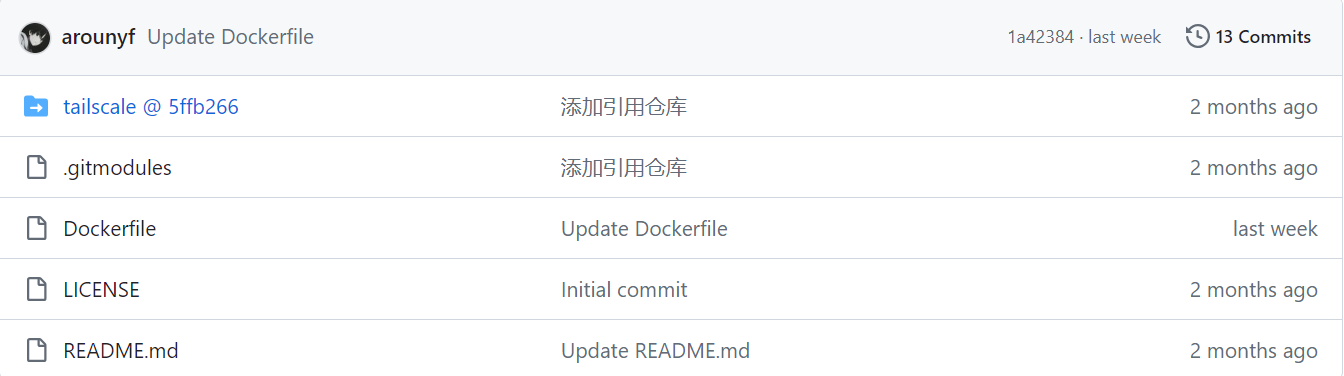Open the 添加引用仓库 commit for .gitmodules
This screenshot has width=1344, height=376.
coord(624,168)
